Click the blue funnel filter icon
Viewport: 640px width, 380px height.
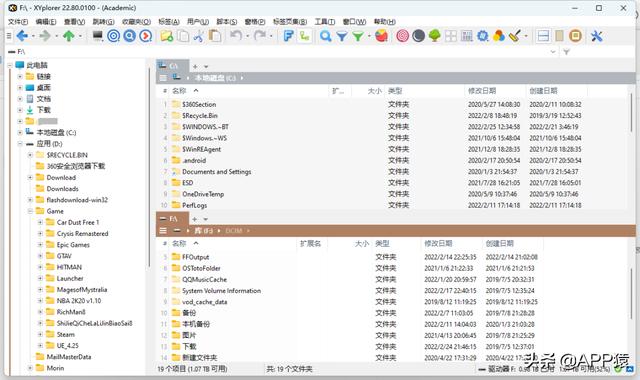point(342,36)
